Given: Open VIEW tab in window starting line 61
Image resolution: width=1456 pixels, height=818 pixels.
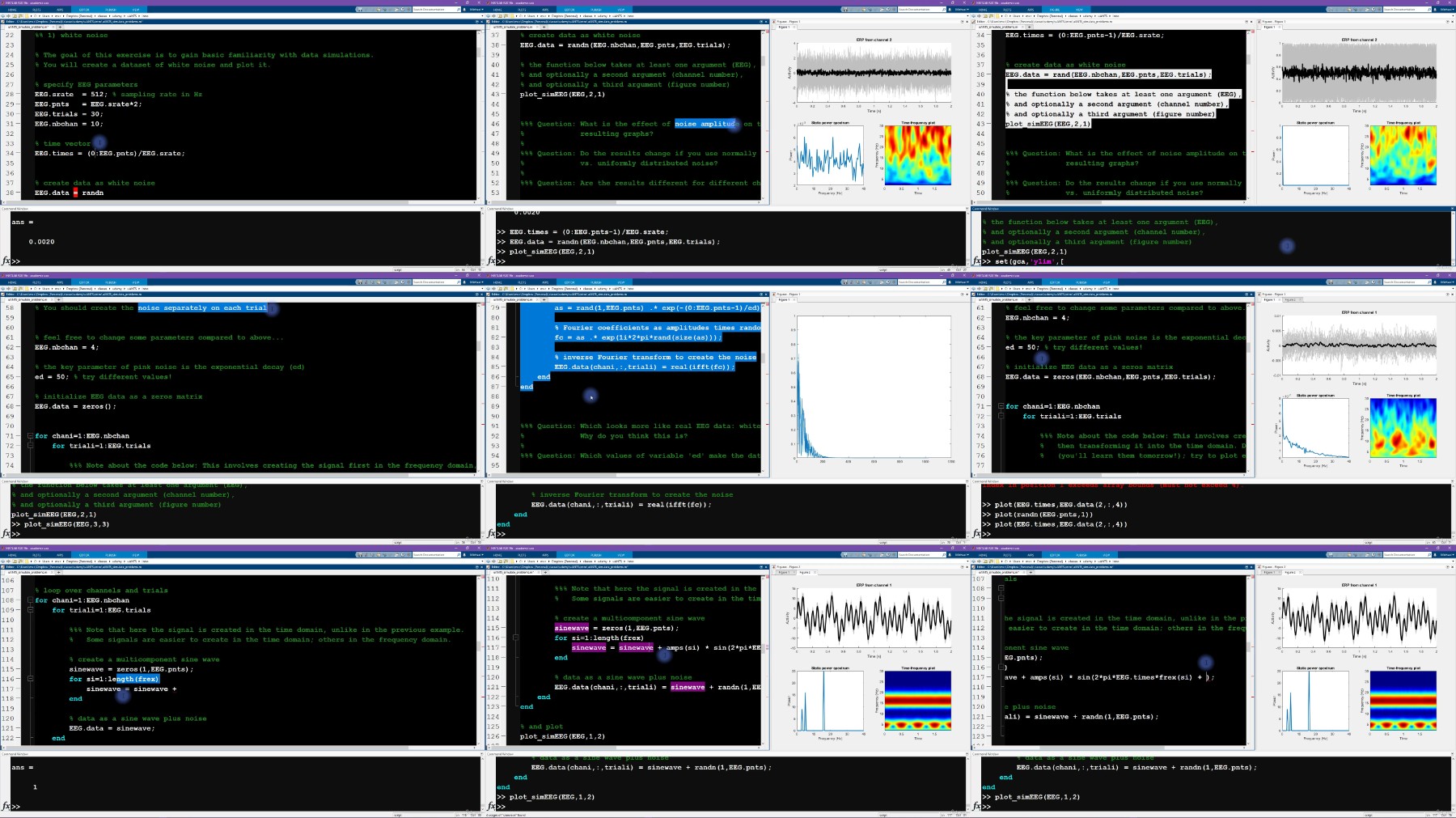Looking at the screenshot, I should click(x=1106, y=282).
